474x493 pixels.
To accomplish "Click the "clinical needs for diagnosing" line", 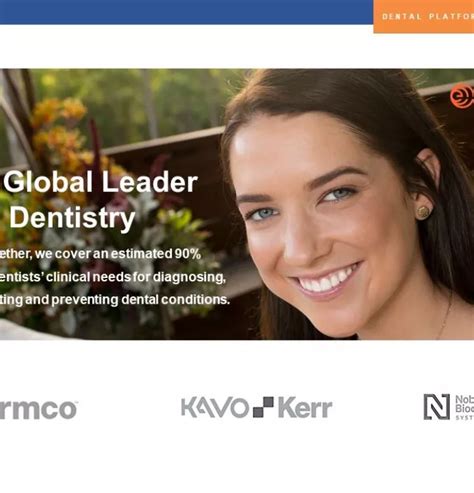I will pos(136,277).
